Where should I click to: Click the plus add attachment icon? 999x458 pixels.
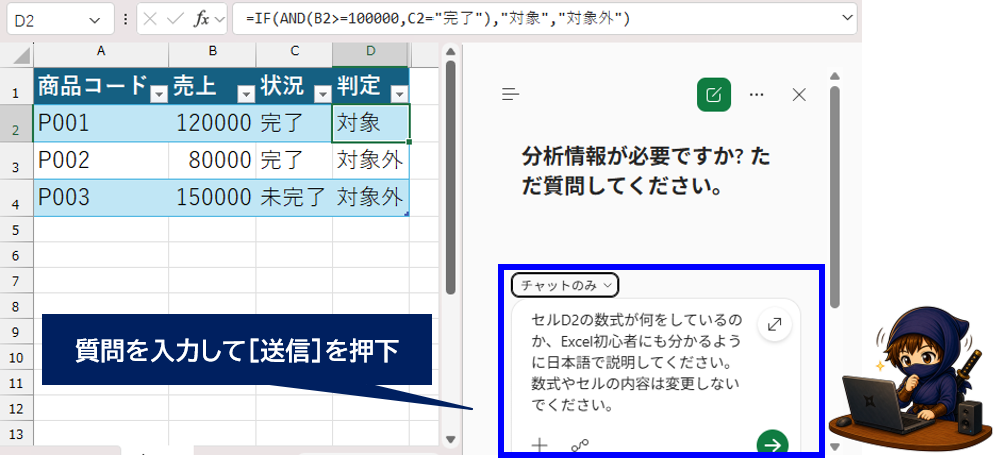(540, 445)
